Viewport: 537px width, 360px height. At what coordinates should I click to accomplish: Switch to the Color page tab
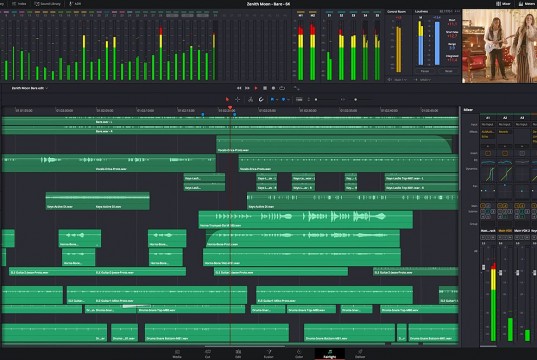click(299, 353)
